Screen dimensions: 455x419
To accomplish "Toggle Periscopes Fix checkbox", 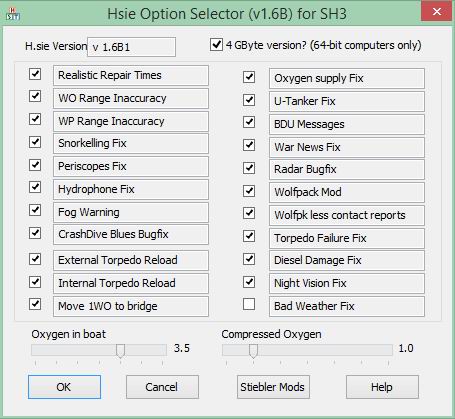I will (35, 165).
